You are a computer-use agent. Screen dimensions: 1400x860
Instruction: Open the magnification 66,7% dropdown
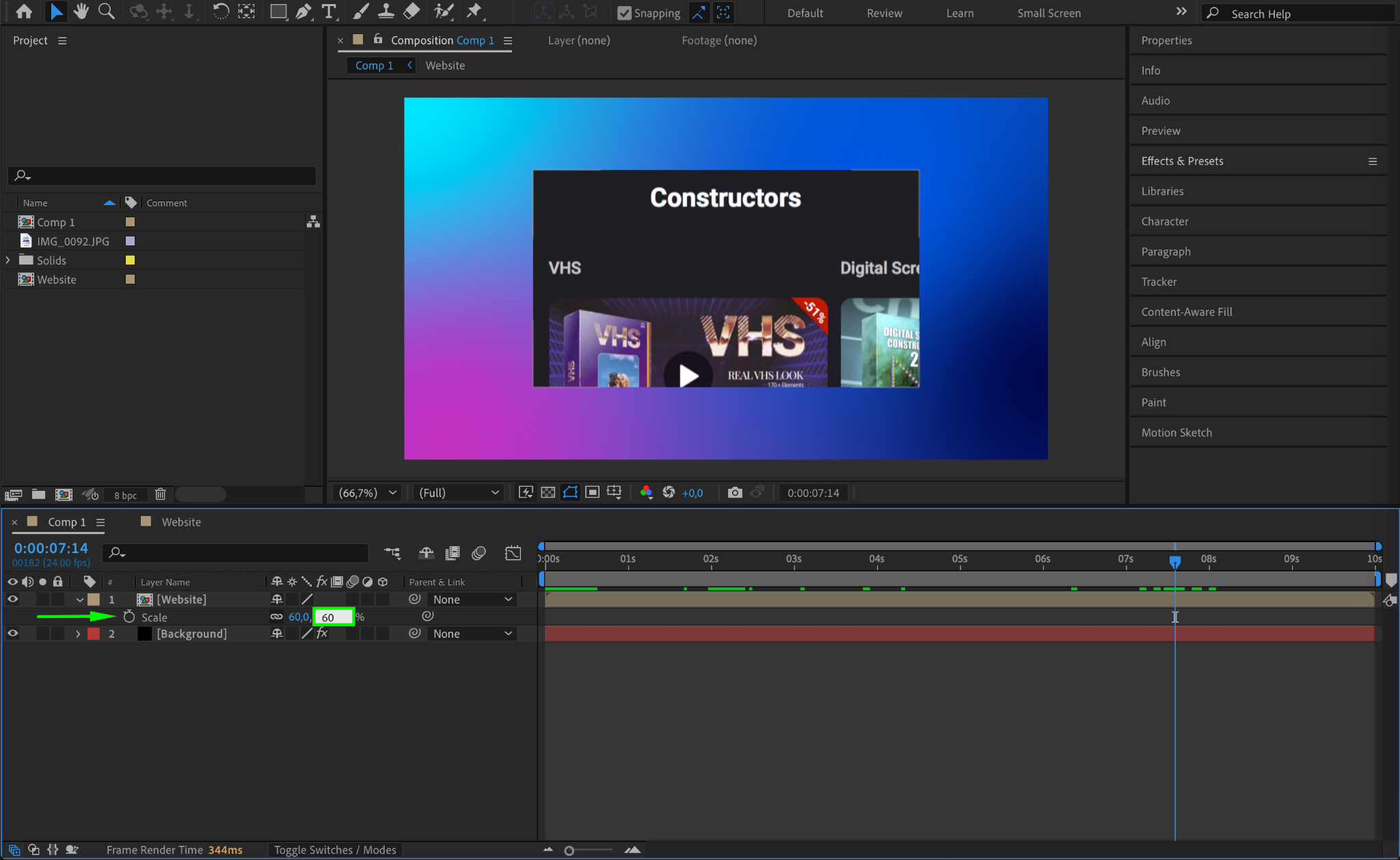tap(368, 492)
